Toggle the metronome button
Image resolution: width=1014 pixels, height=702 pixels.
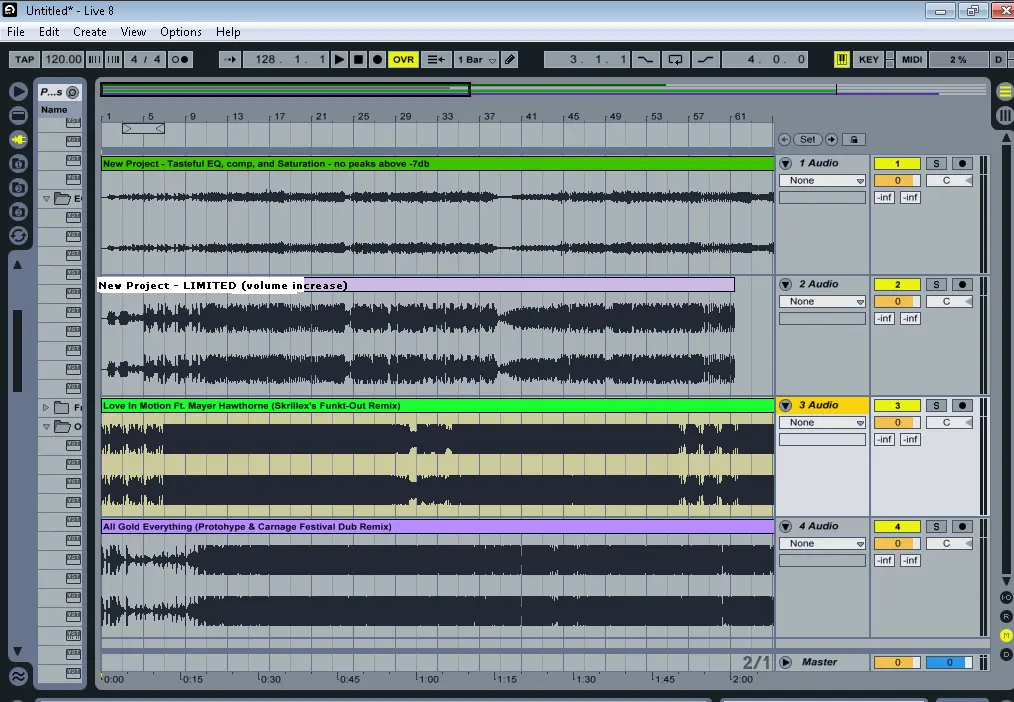[x=179, y=59]
